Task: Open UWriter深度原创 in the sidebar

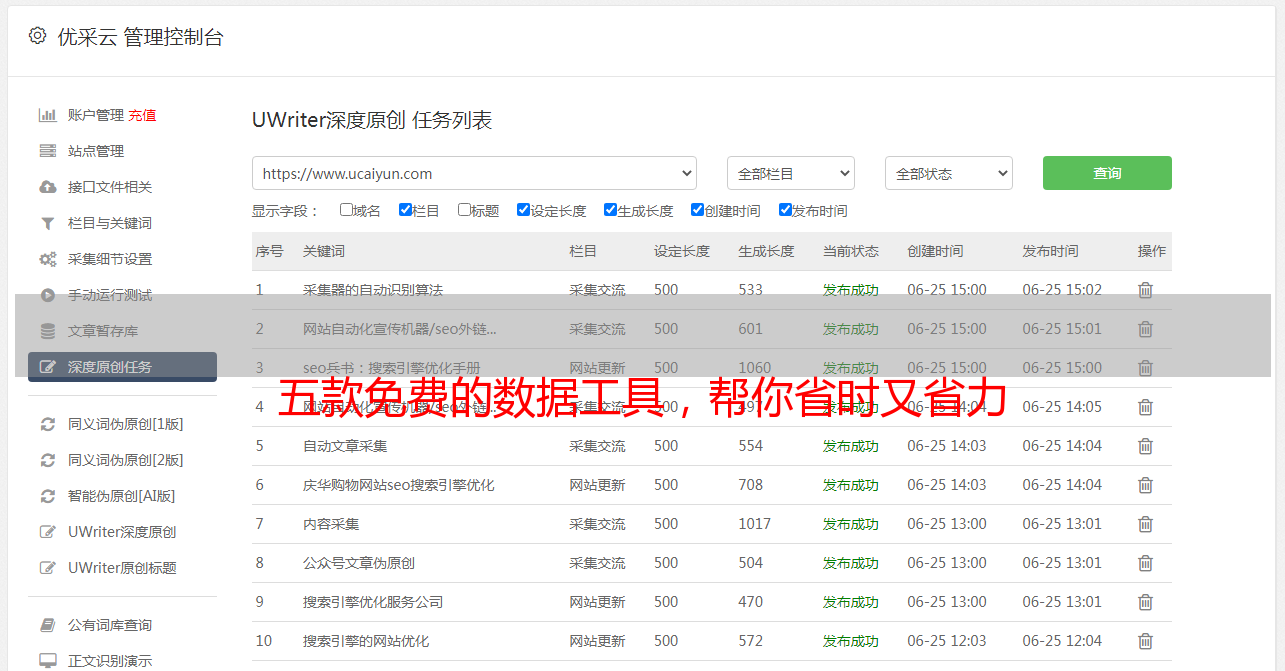Action: pyautogui.click(x=122, y=532)
